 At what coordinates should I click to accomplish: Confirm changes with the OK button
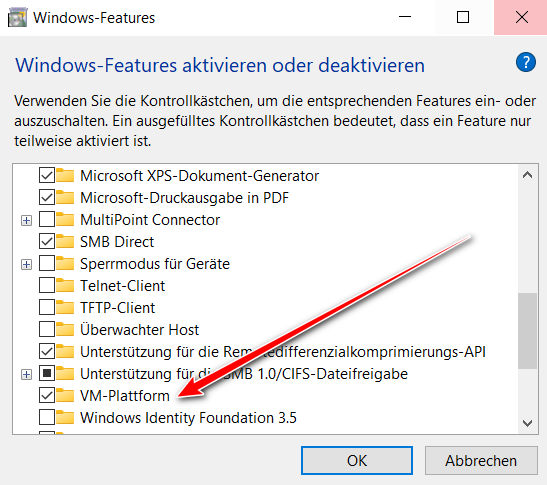click(x=357, y=461)
